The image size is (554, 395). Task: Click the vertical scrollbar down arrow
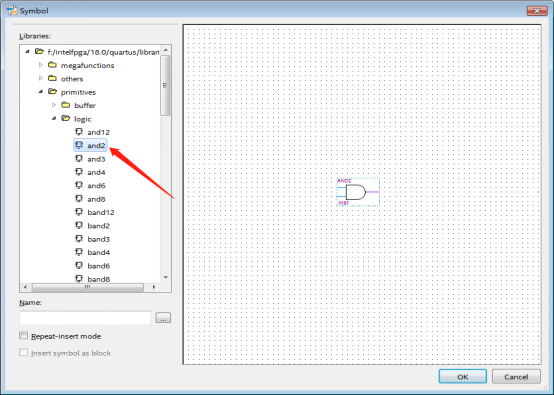point(166,277)
